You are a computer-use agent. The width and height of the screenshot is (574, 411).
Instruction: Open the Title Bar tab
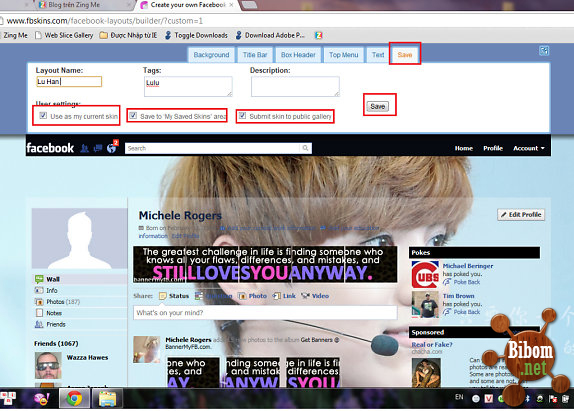255,55
